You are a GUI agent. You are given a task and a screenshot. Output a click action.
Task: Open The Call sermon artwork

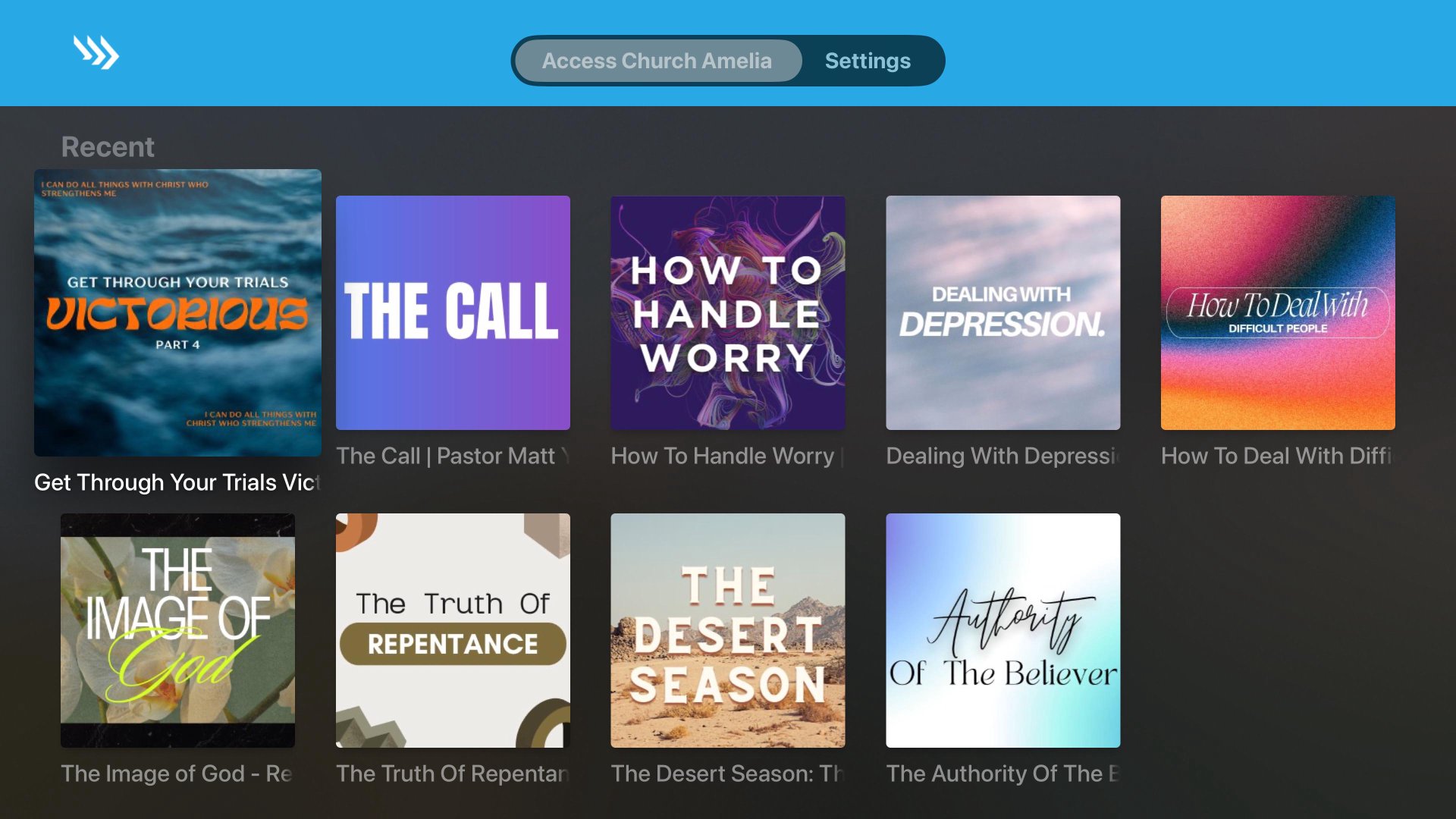pos(453,312)
